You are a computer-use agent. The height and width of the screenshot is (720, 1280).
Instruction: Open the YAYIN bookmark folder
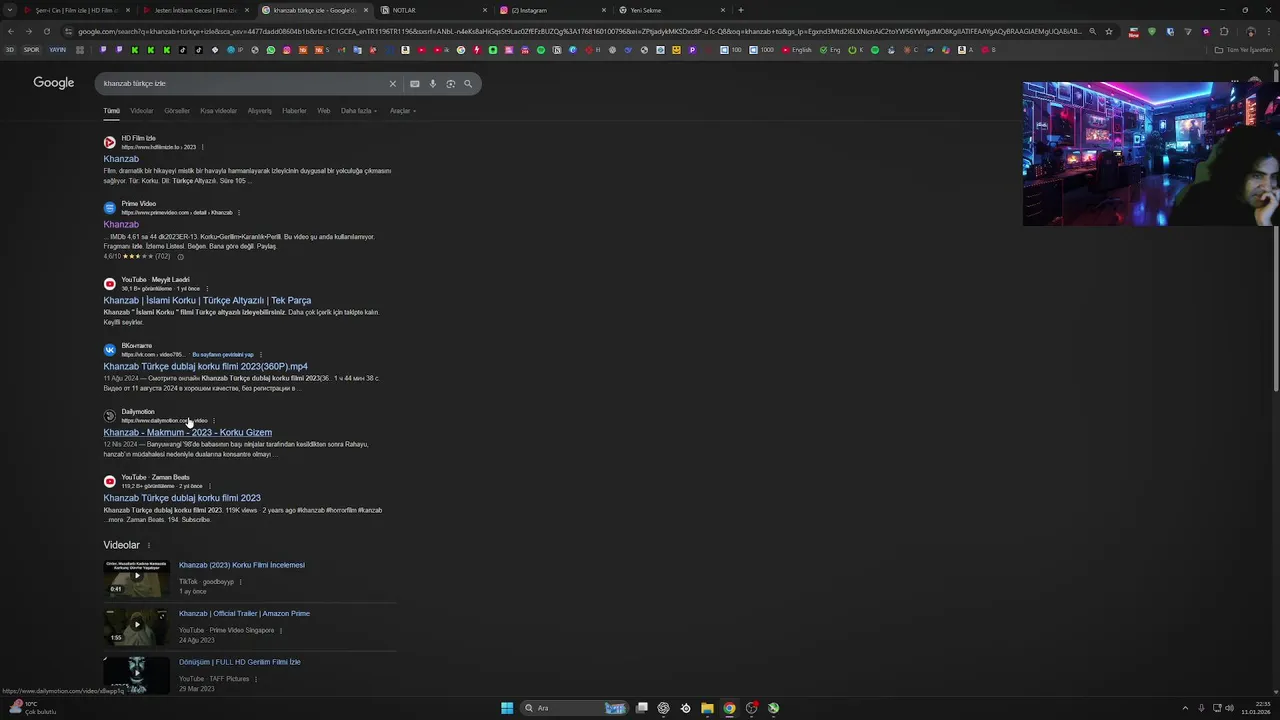(x=57, y=50)
